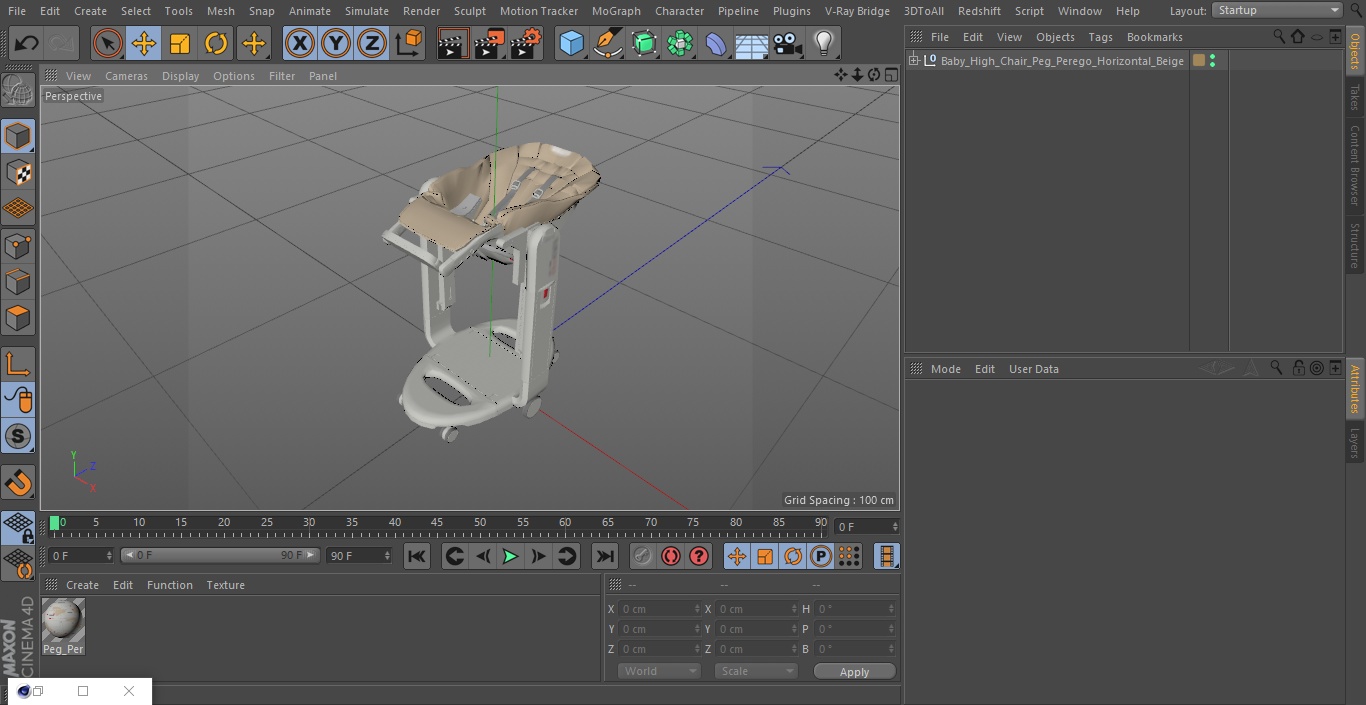Click Render View clapperboard icon
The width and height of the screenshot is (1366, 705).
pos(453,43)
